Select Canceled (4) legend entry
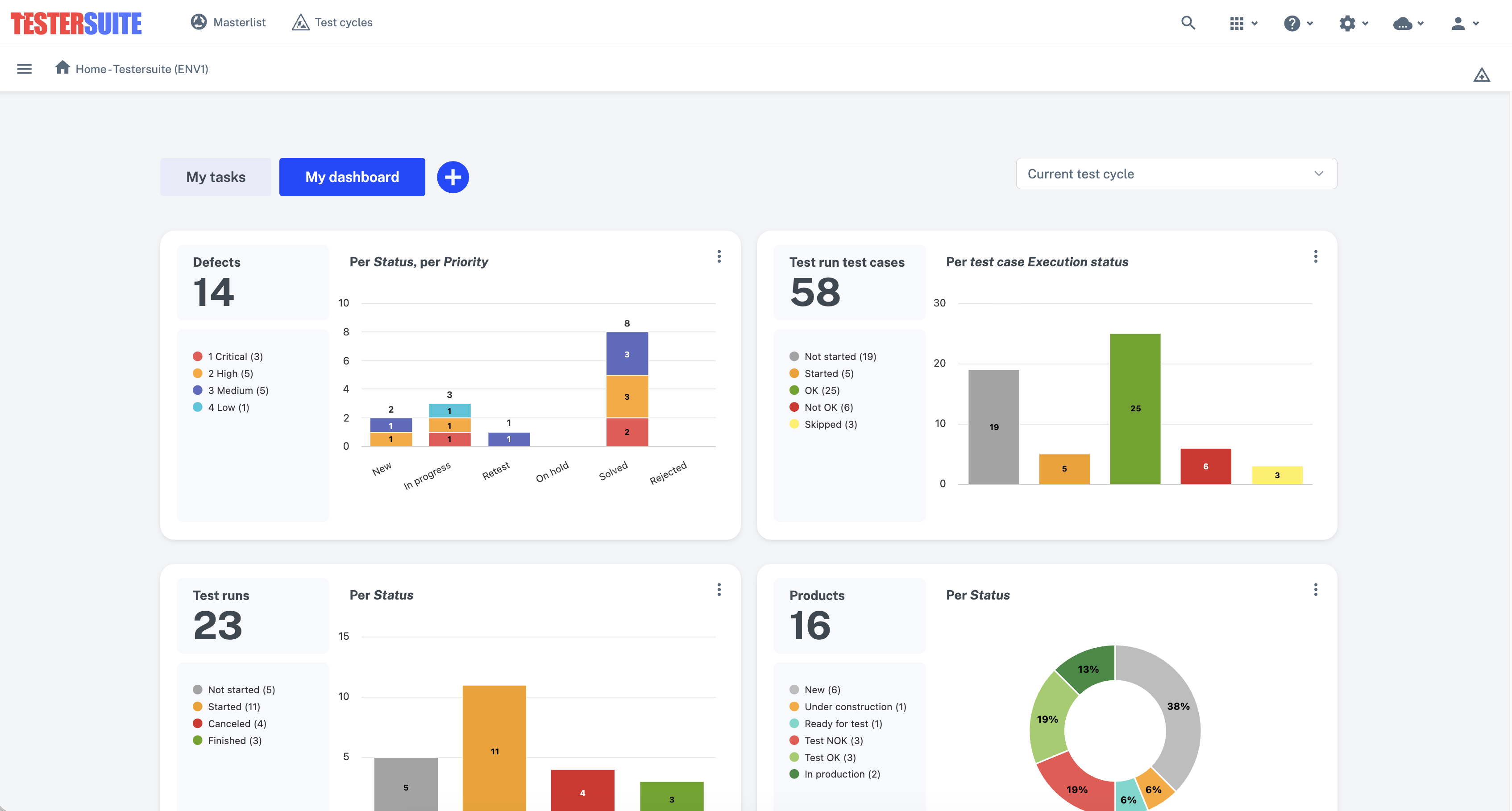 tap(229, 724)
